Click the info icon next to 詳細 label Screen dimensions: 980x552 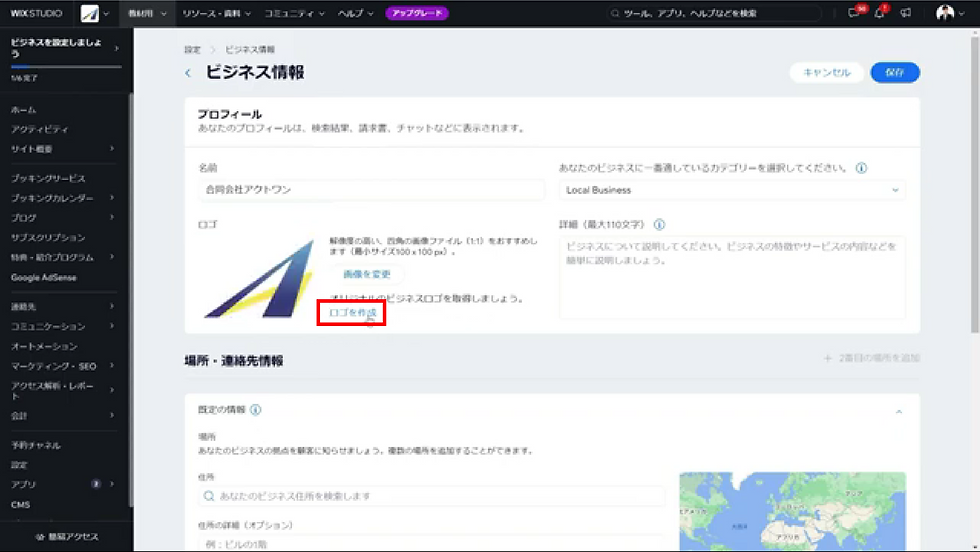[659, 224]
